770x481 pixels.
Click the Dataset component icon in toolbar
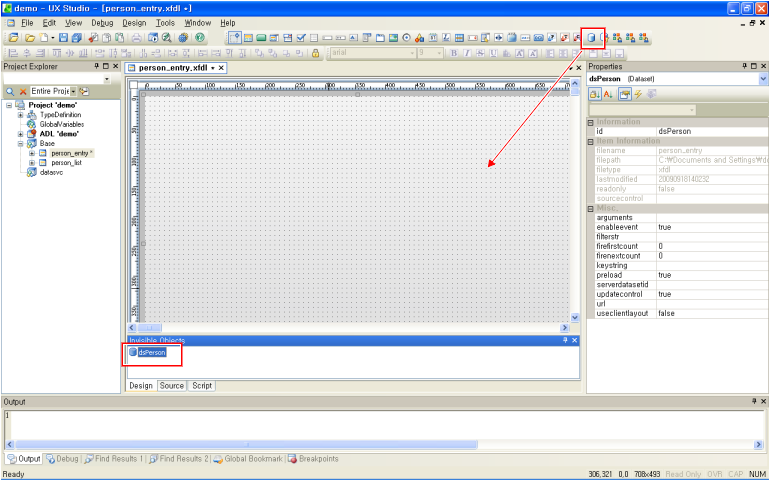(592, 37)
